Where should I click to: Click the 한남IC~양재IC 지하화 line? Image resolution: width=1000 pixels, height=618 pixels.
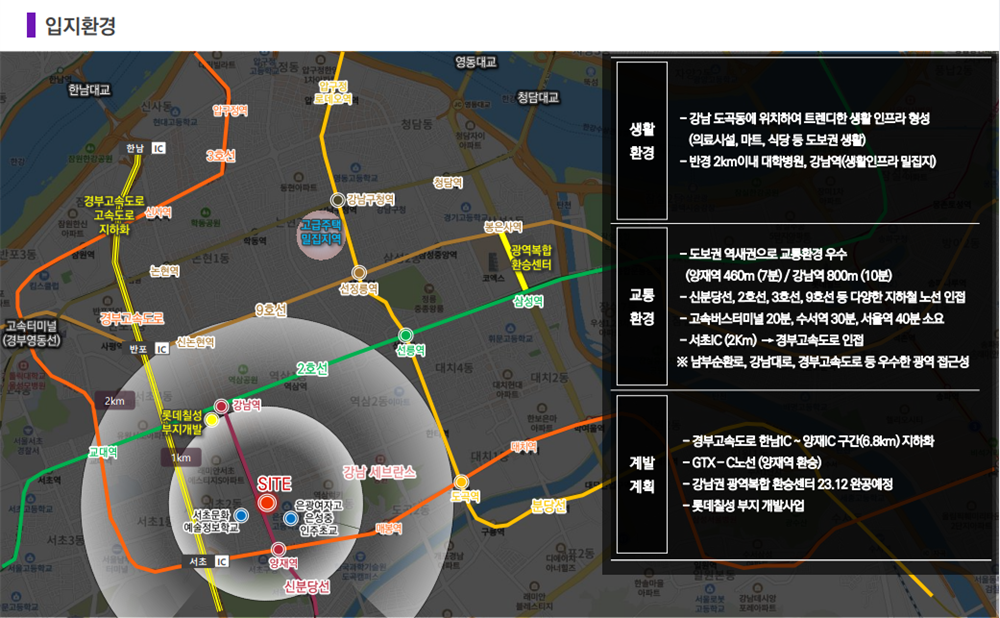pyautogui.click(x=808, y=441)
